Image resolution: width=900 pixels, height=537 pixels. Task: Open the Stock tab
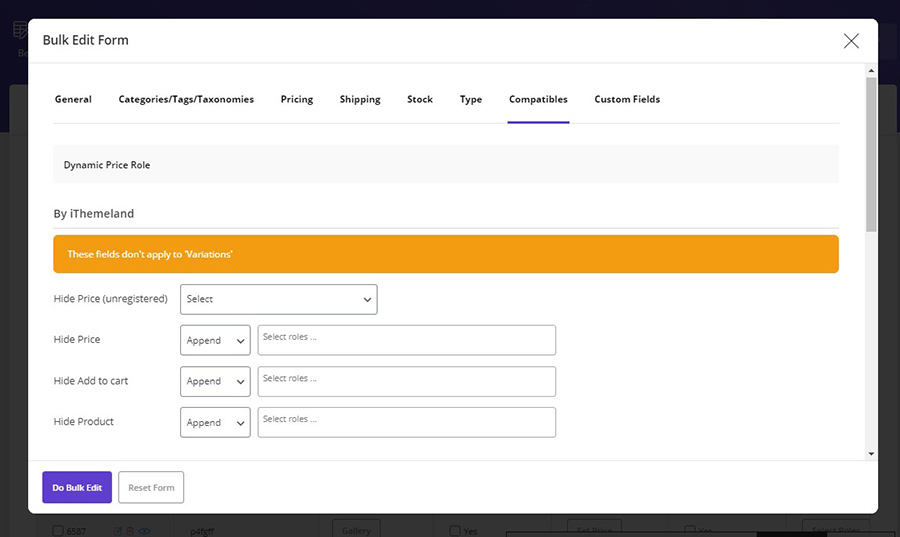tap(420, 99)
